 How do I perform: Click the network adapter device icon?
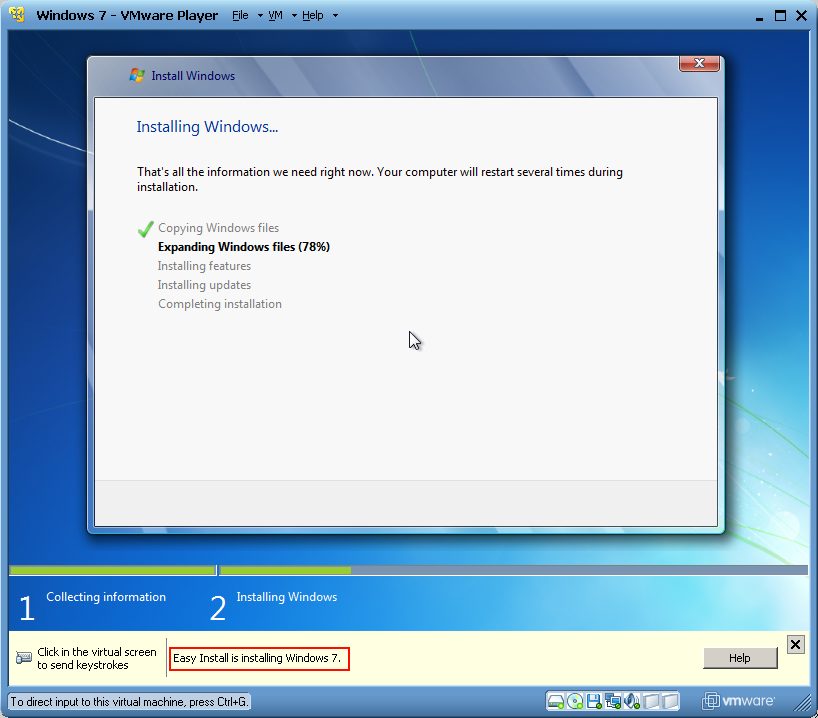tap(612, 701)
